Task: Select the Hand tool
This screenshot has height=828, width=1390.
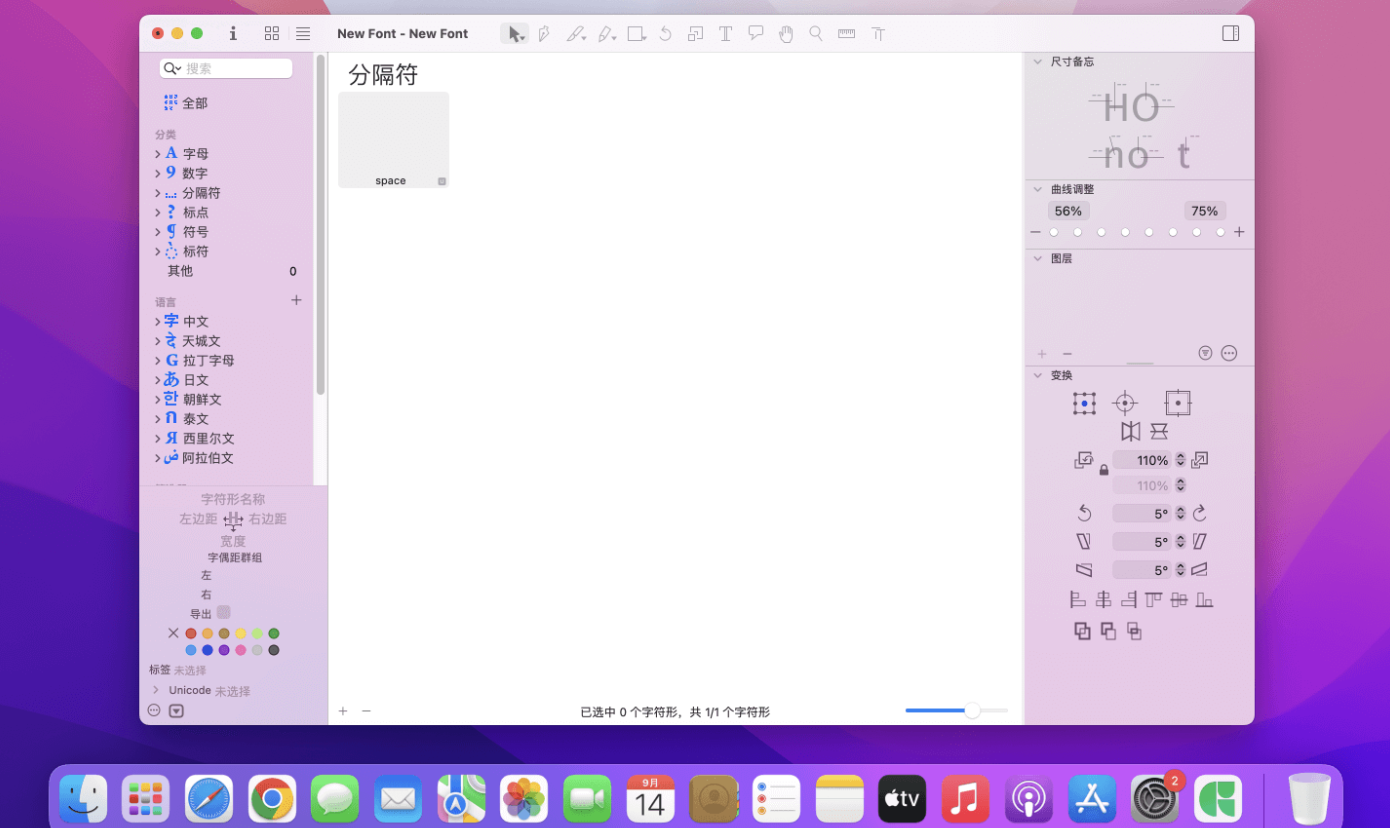Action: (x=786, y=34)
